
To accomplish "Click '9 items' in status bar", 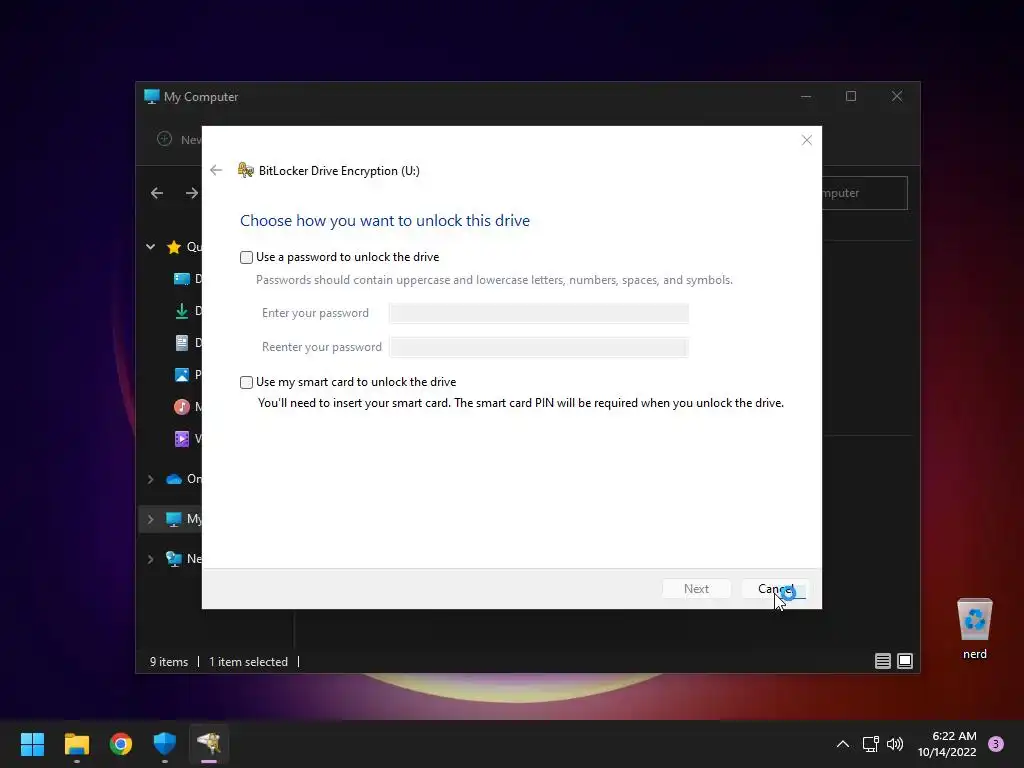I will click(x=169, y=662).
